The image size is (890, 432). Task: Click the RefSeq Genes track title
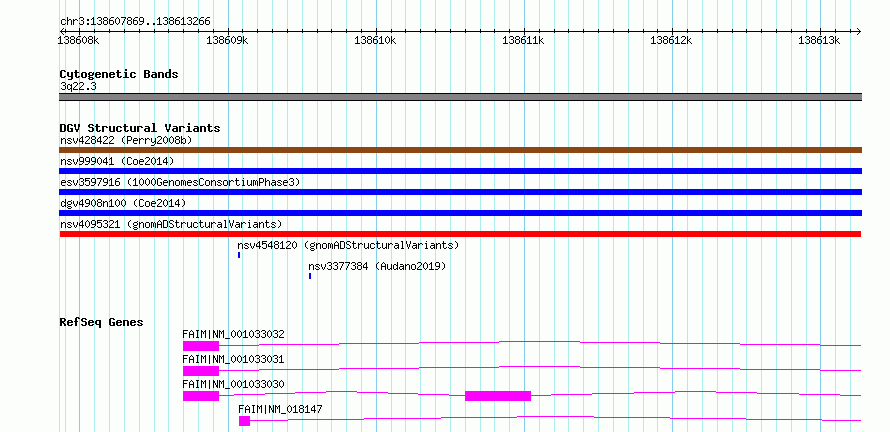(x=101, y=322)
